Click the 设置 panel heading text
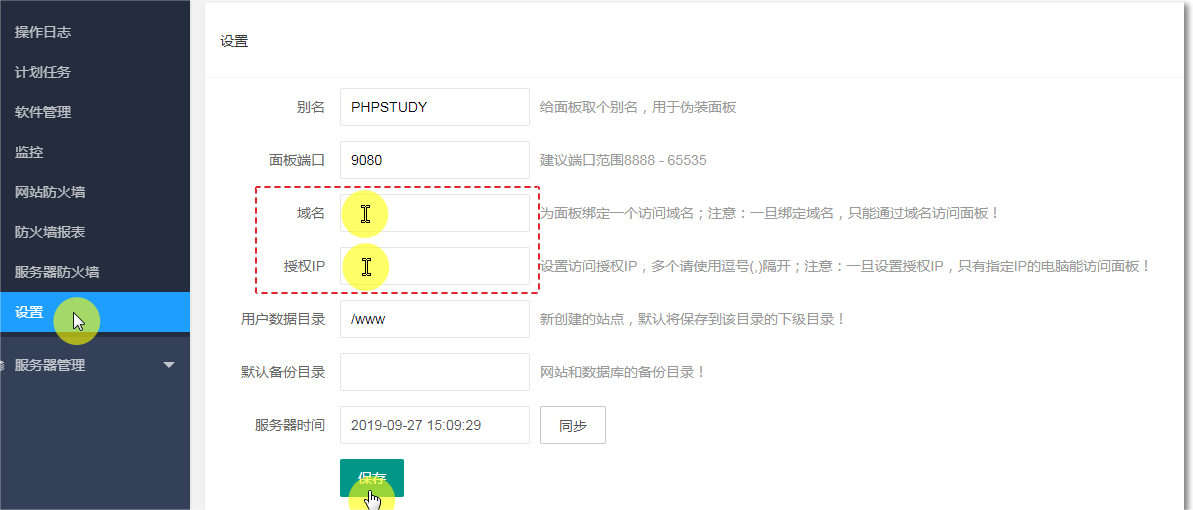 coord(234,42)
